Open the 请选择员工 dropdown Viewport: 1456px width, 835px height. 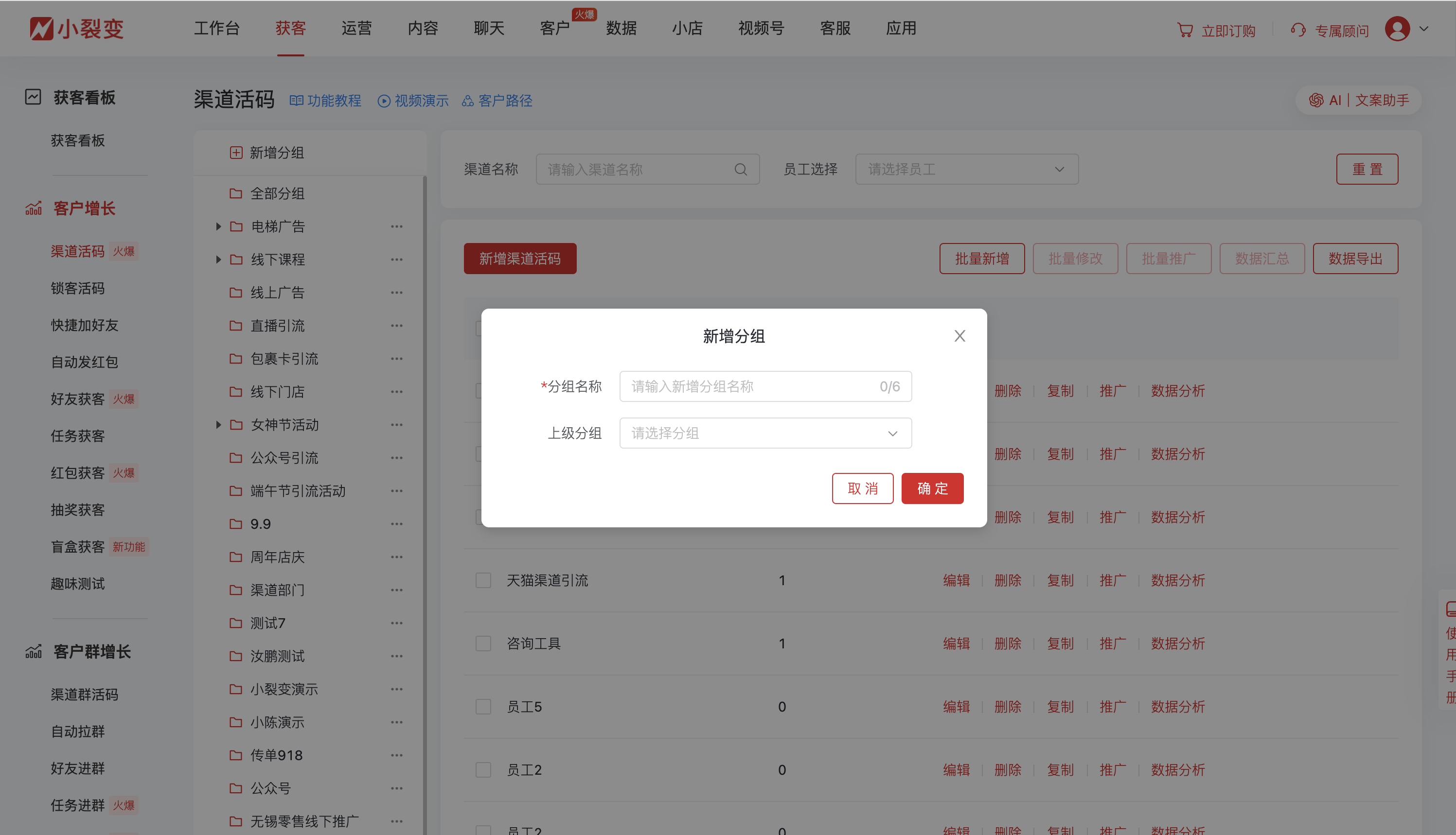966,169
